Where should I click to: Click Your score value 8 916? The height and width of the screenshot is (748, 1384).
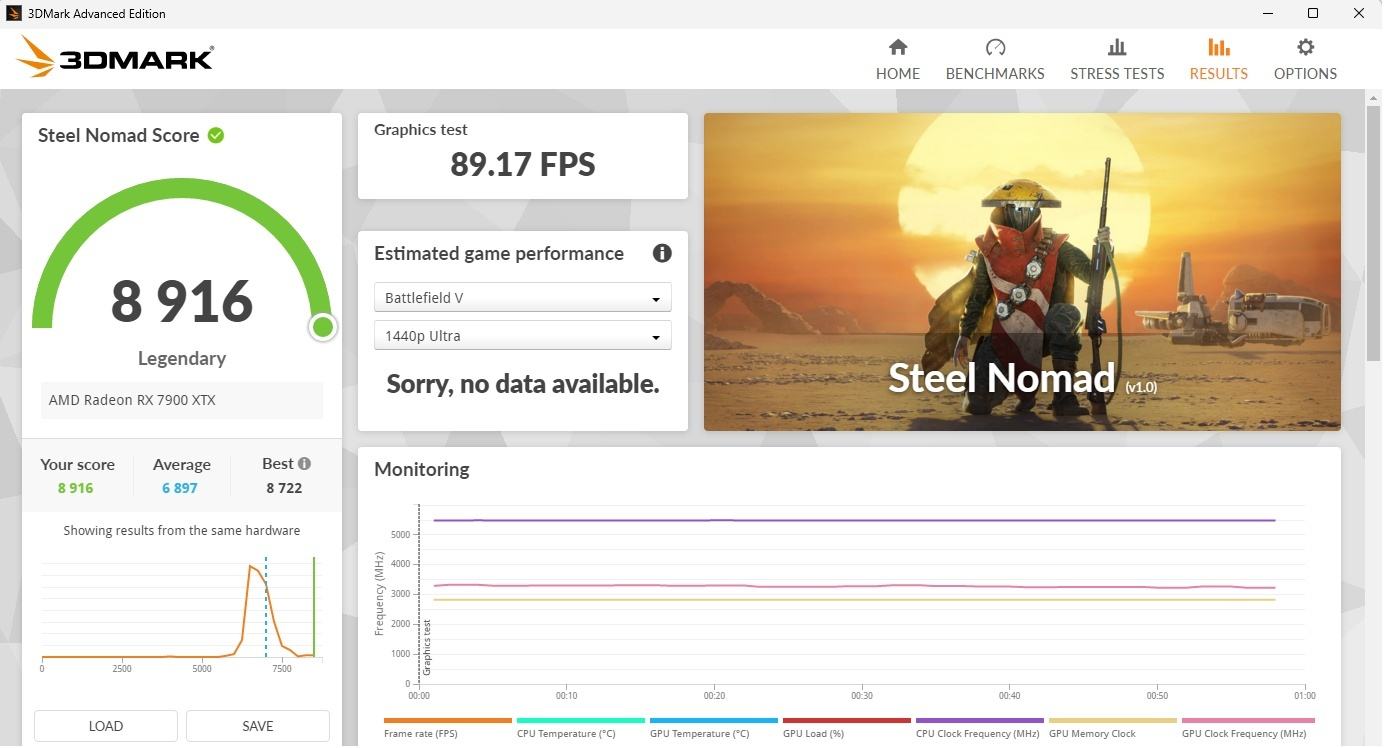[x=76, y=488]
